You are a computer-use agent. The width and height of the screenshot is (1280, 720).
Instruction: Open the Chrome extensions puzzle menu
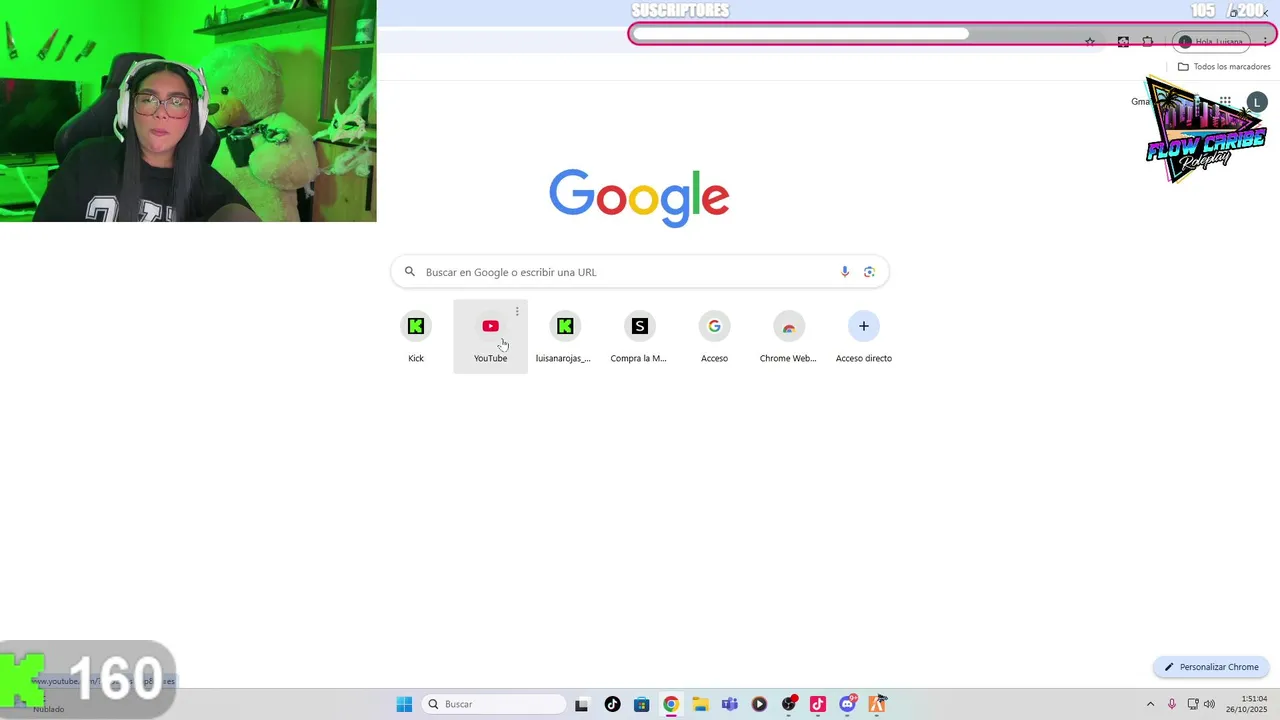click(x=1148, y=42)
